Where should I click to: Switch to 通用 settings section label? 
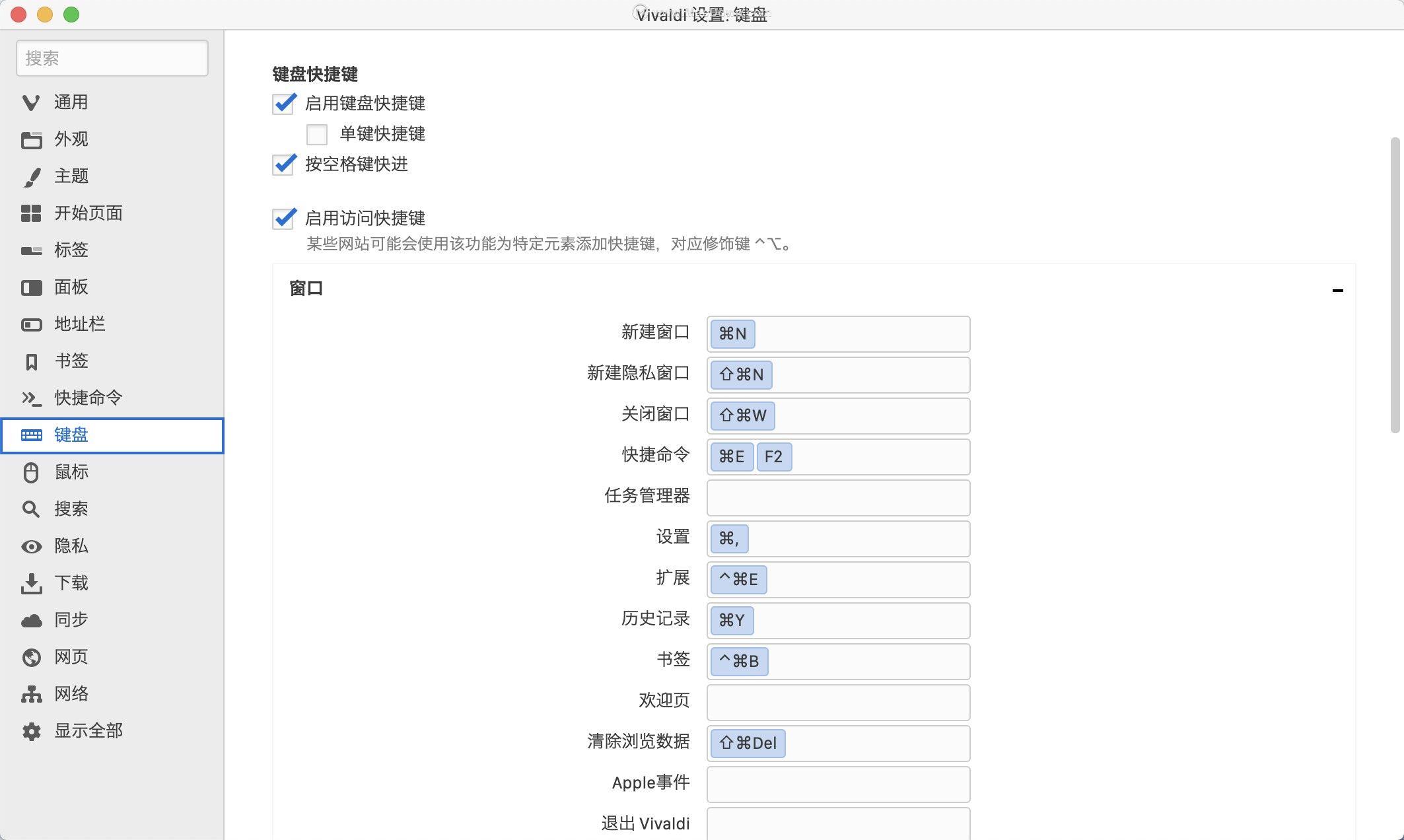click(71, 102)
